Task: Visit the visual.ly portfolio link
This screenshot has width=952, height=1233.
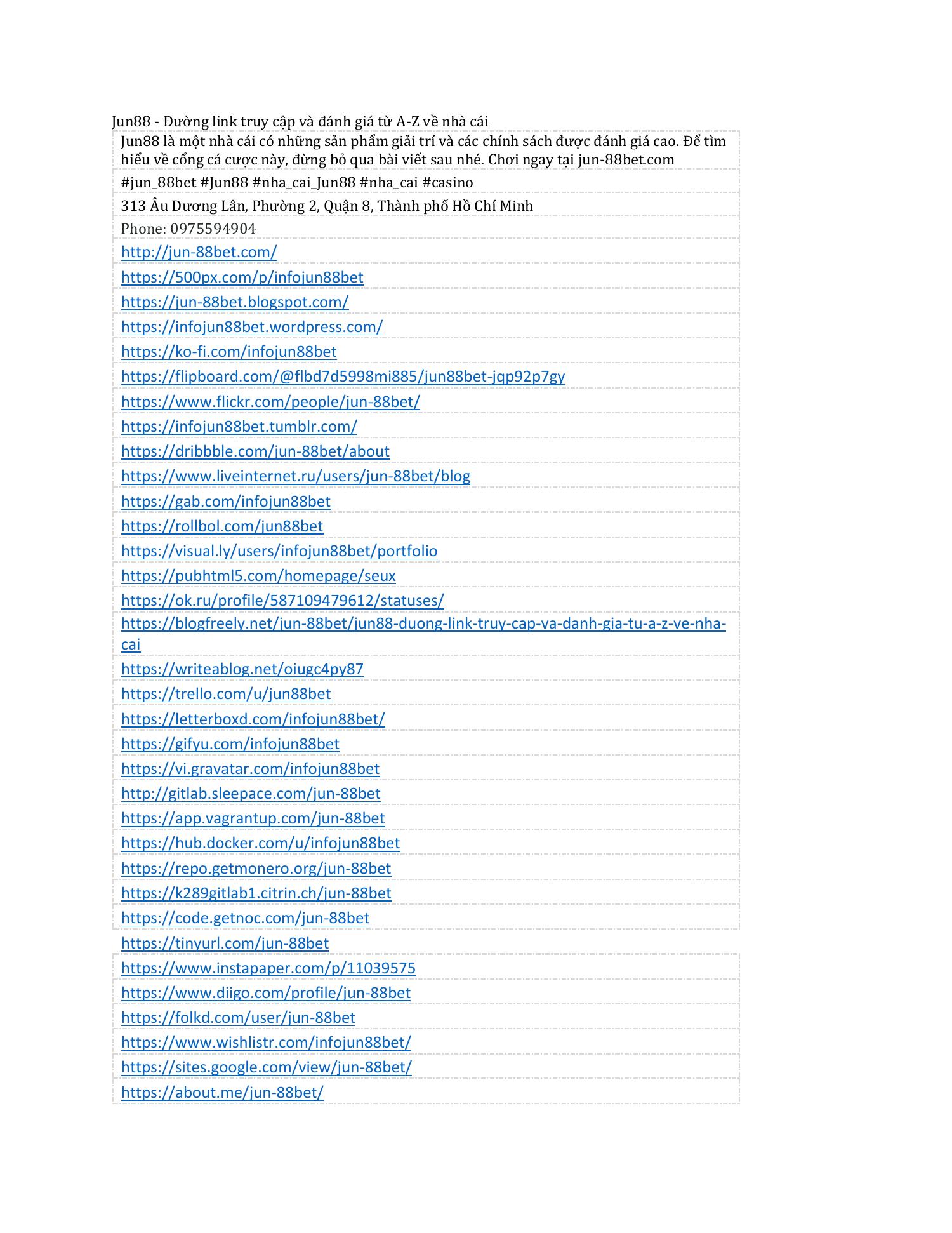Action: pyautogui.click(x=279, y=551)
